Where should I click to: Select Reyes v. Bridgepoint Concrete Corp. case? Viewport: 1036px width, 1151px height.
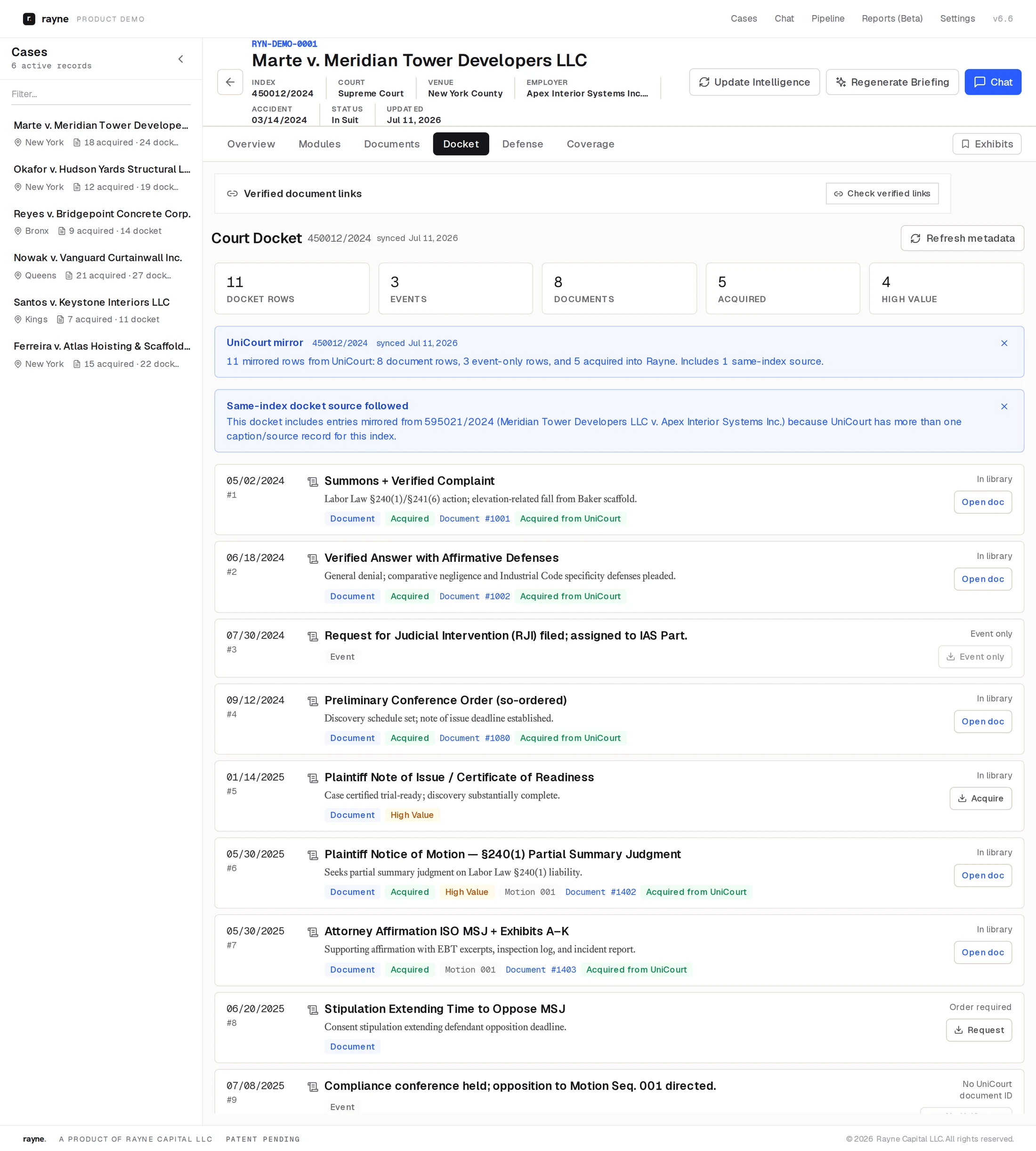pyautogui.click(x=101, y=222)
